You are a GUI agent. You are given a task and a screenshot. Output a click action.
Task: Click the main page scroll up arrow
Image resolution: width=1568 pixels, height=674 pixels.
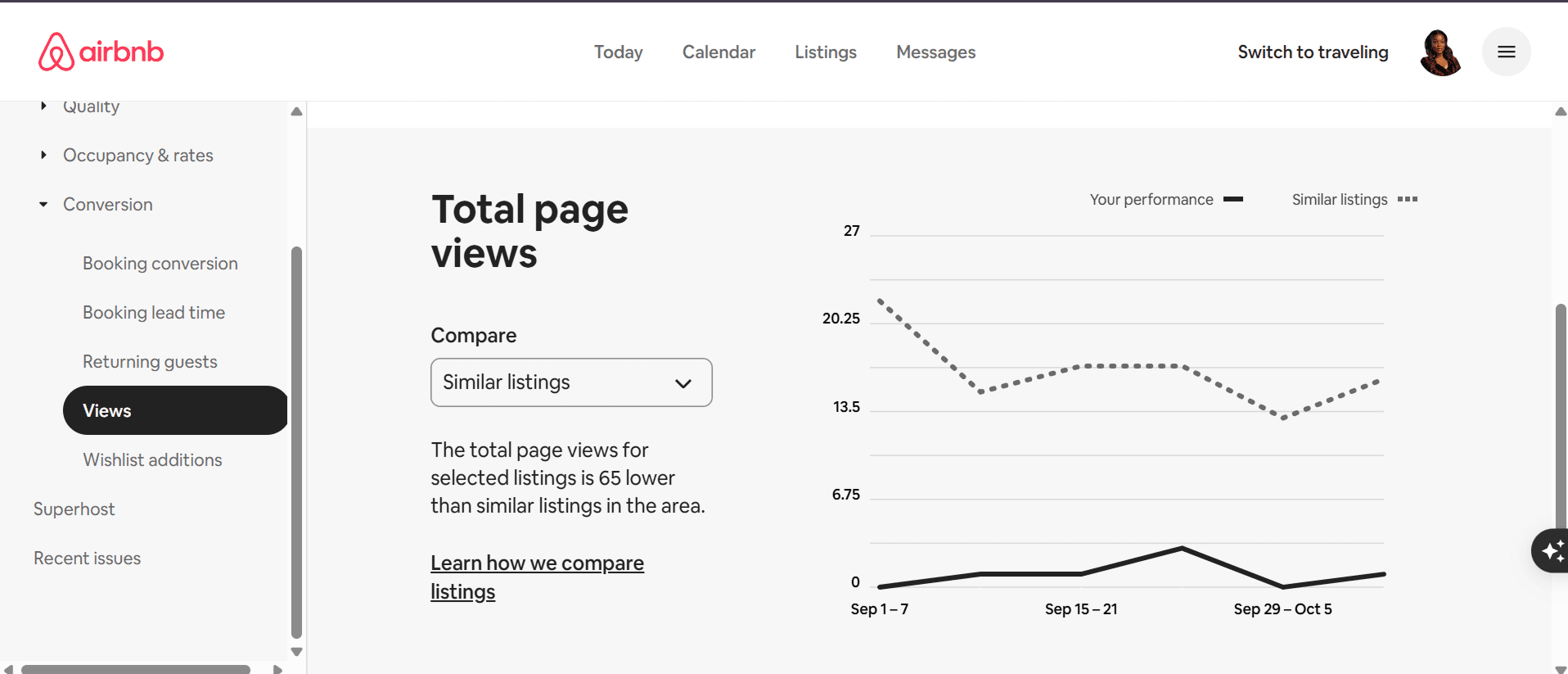(x=1561, y=111)
